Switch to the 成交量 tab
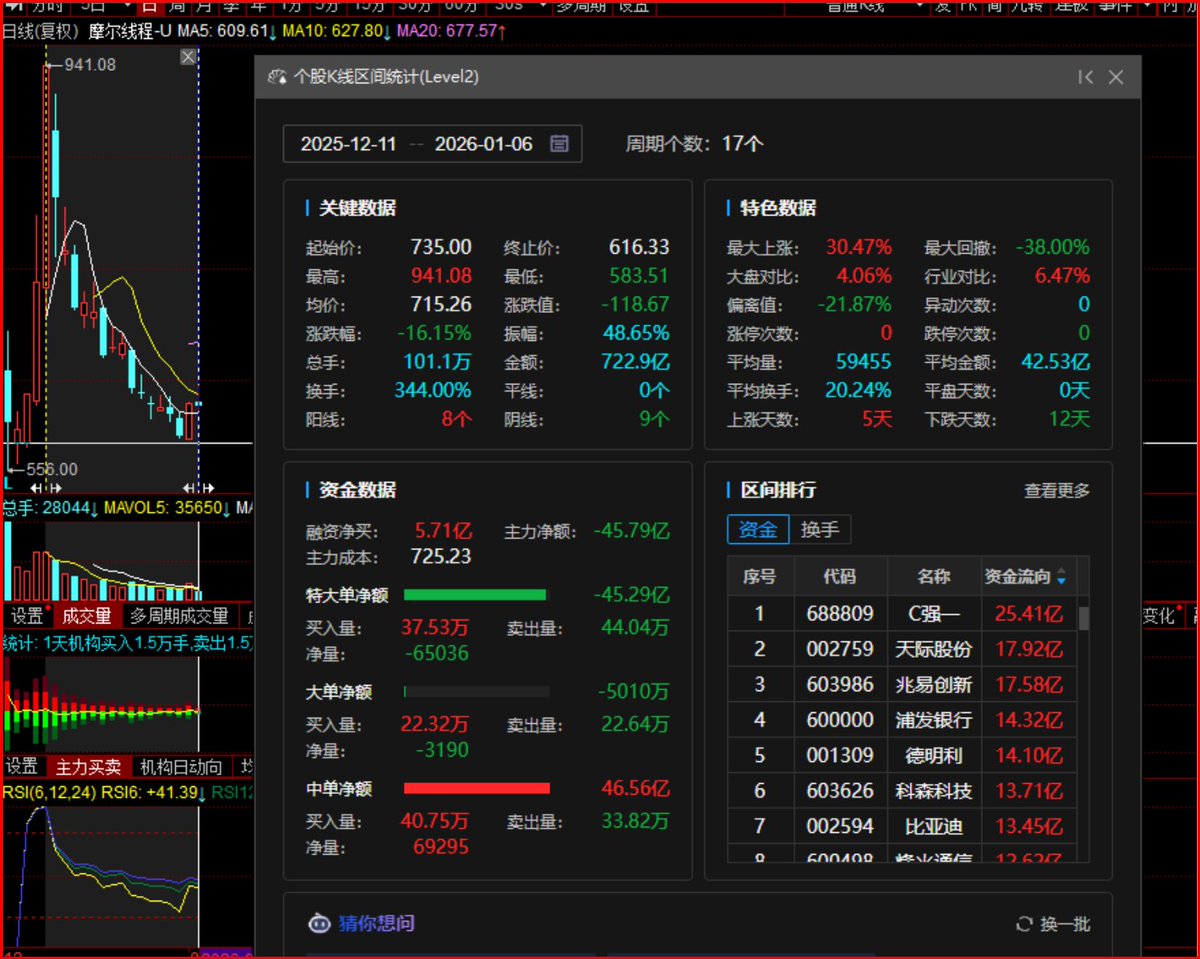Screen dimensions: 1200x959 (89, 617)
